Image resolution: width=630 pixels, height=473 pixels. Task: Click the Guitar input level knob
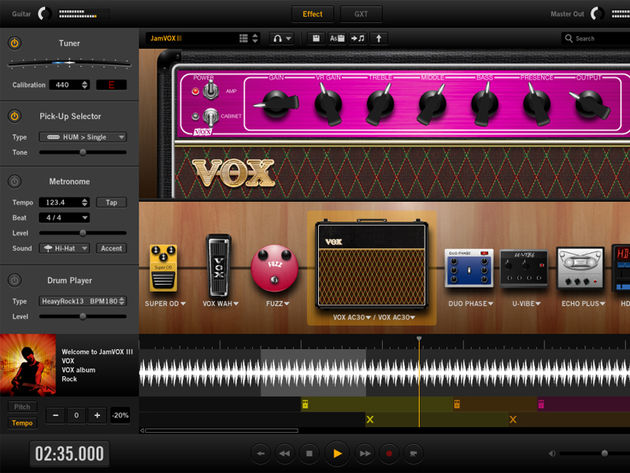45,14
